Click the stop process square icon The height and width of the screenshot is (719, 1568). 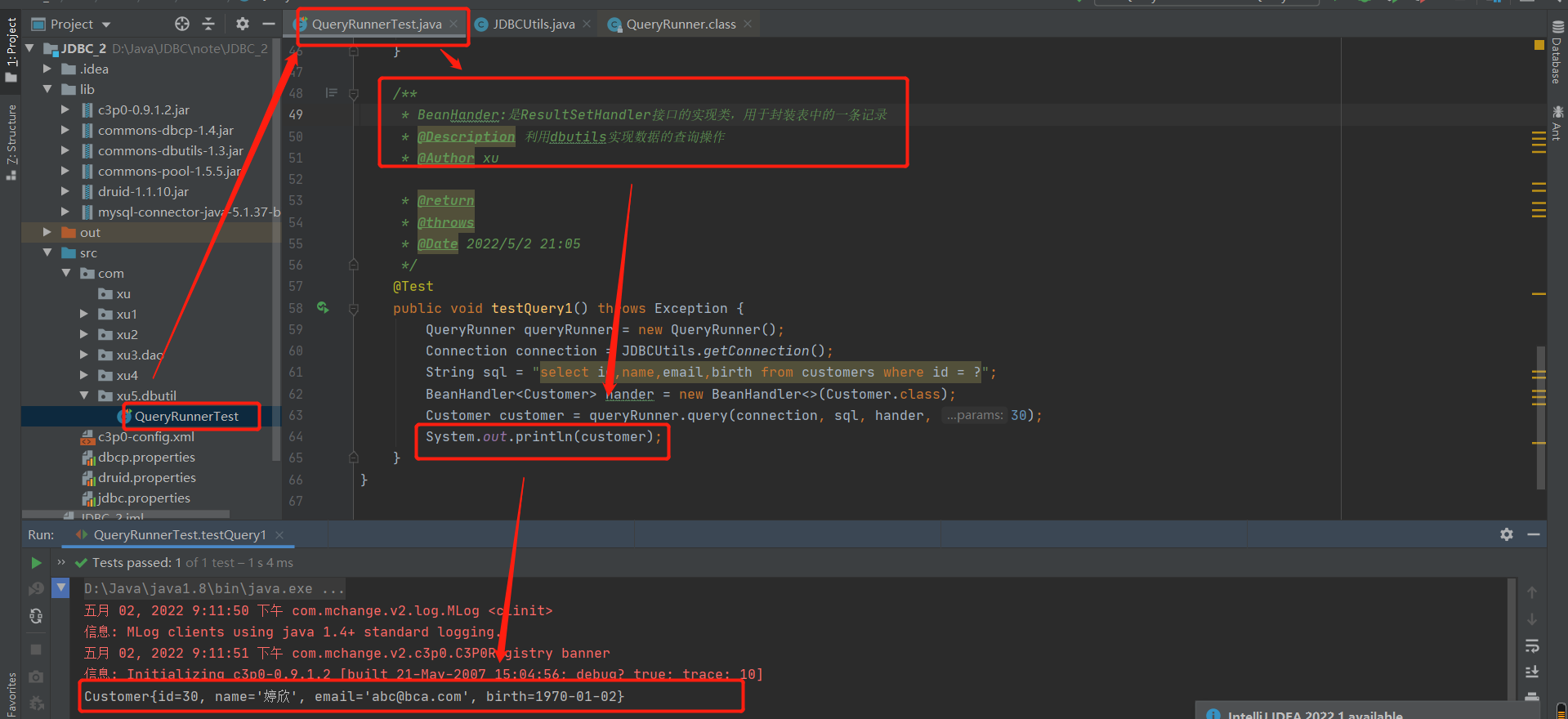pyautogui.click(x=36, y=650)
